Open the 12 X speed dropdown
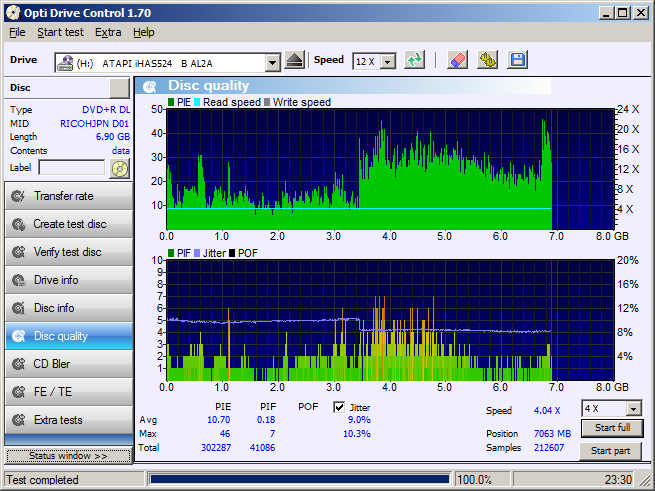The width and height of the screenshot is (655, 491). point(388,62)
